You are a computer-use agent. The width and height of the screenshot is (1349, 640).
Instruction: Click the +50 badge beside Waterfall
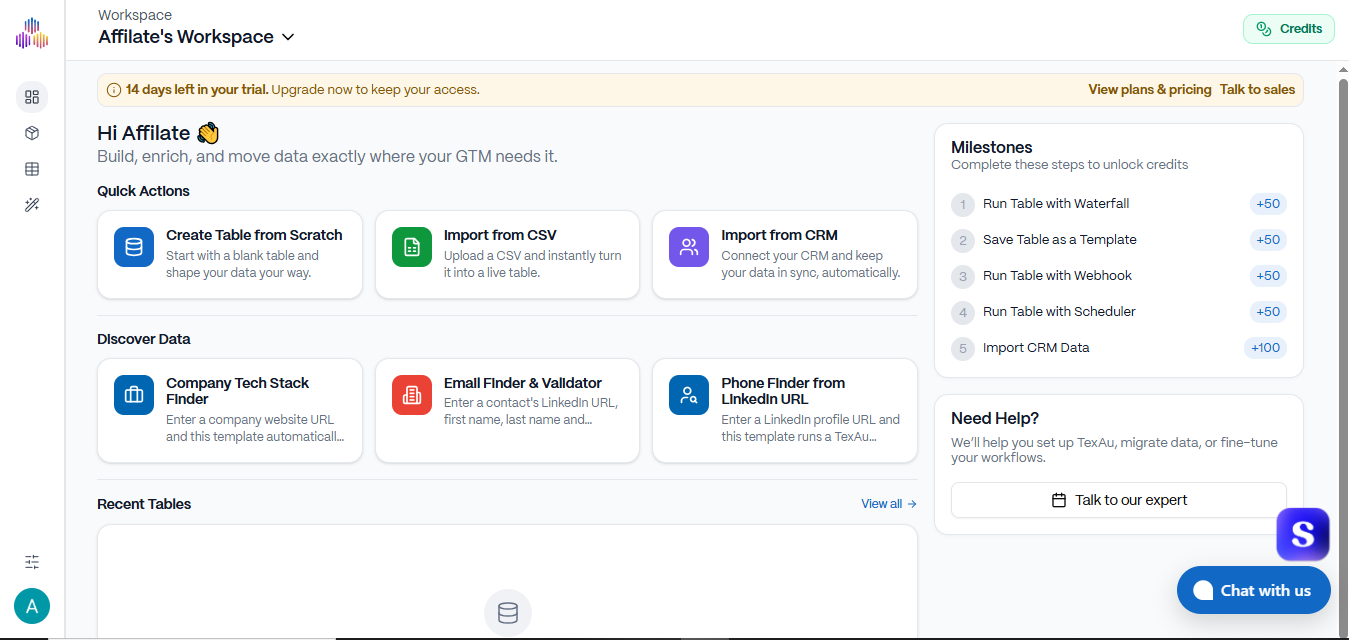coord(1268,204)
